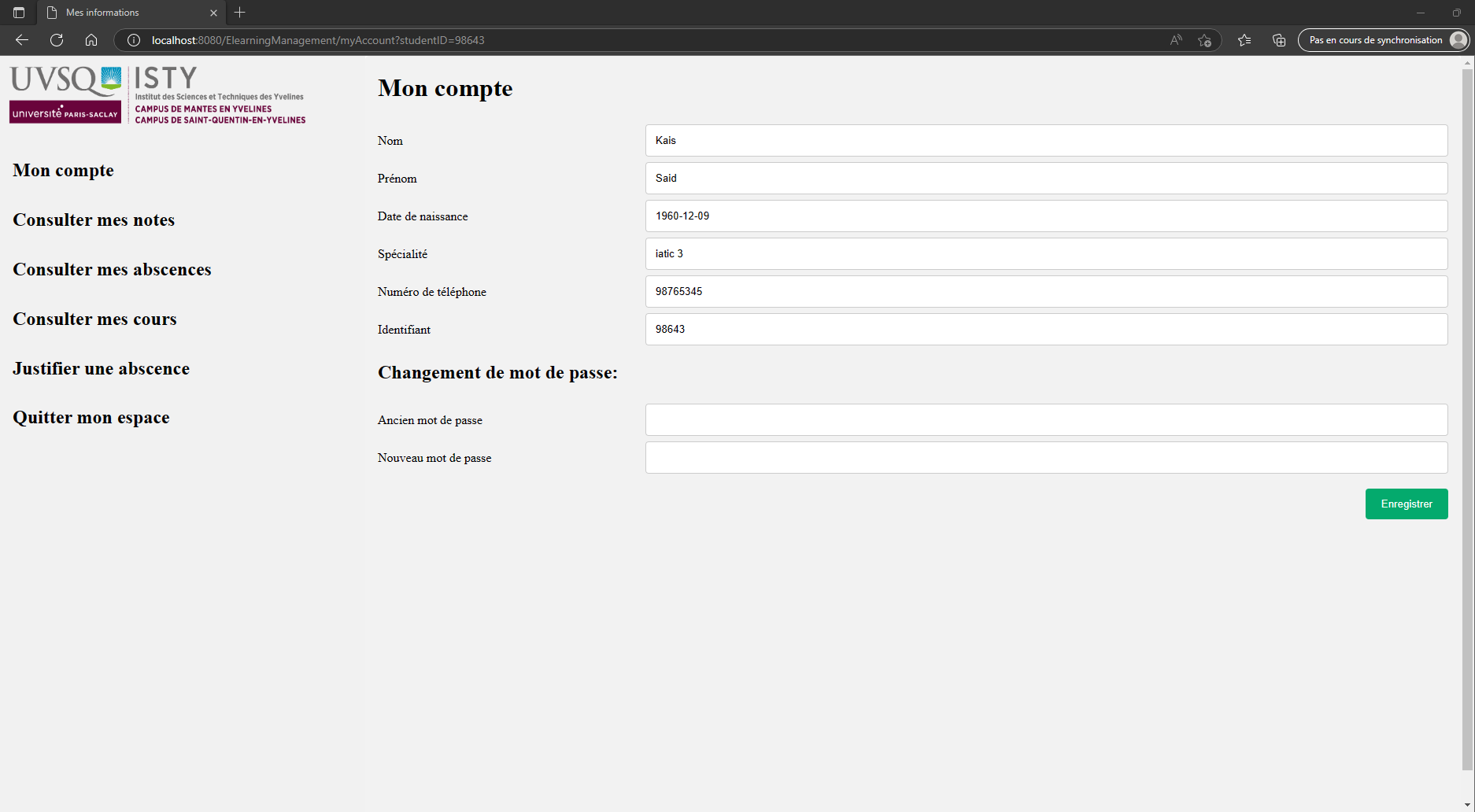The width and height of the screenshot is (1475, 812).
Task: Click the site information icon in address bar
Action: coord(132,40)
